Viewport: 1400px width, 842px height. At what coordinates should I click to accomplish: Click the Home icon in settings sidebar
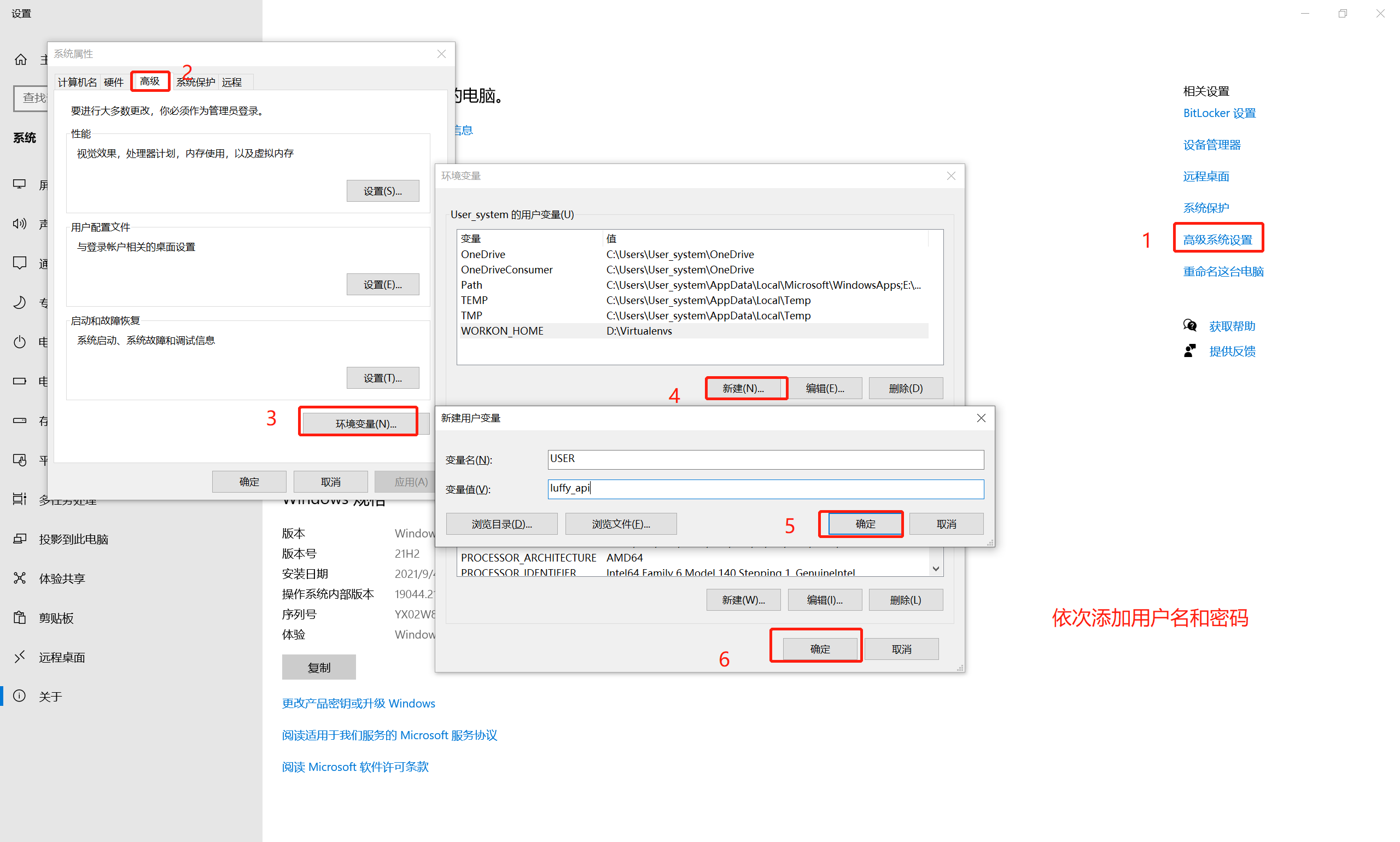[21, 60]
